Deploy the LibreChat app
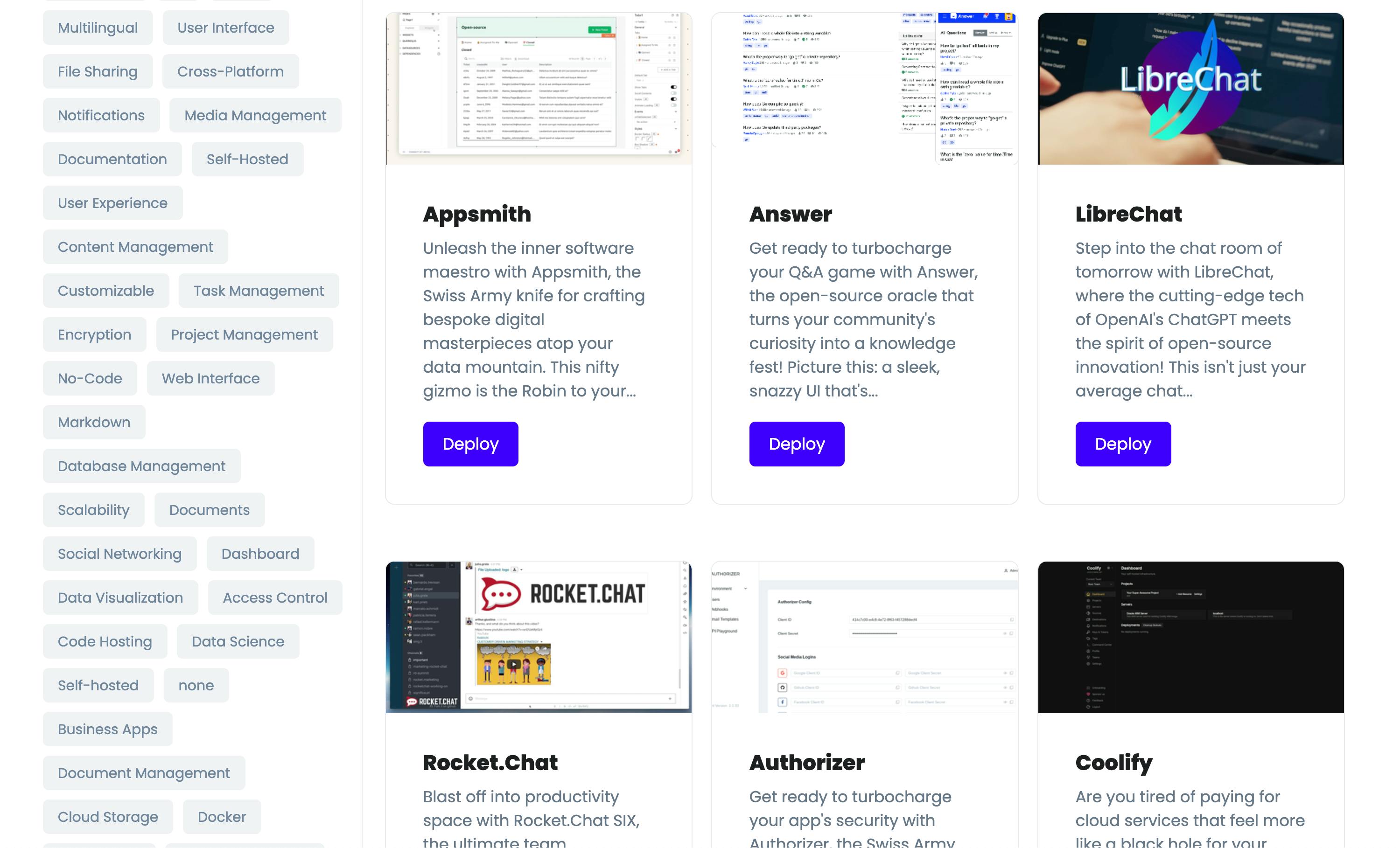The width and height of the screenshot is (1400, 848). [1123, 444]
